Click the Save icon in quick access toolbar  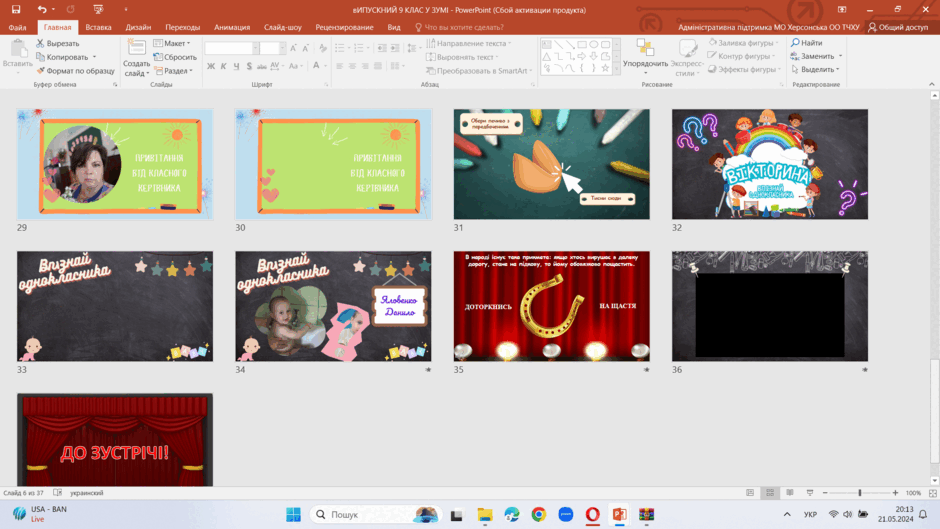pos(16,10)
